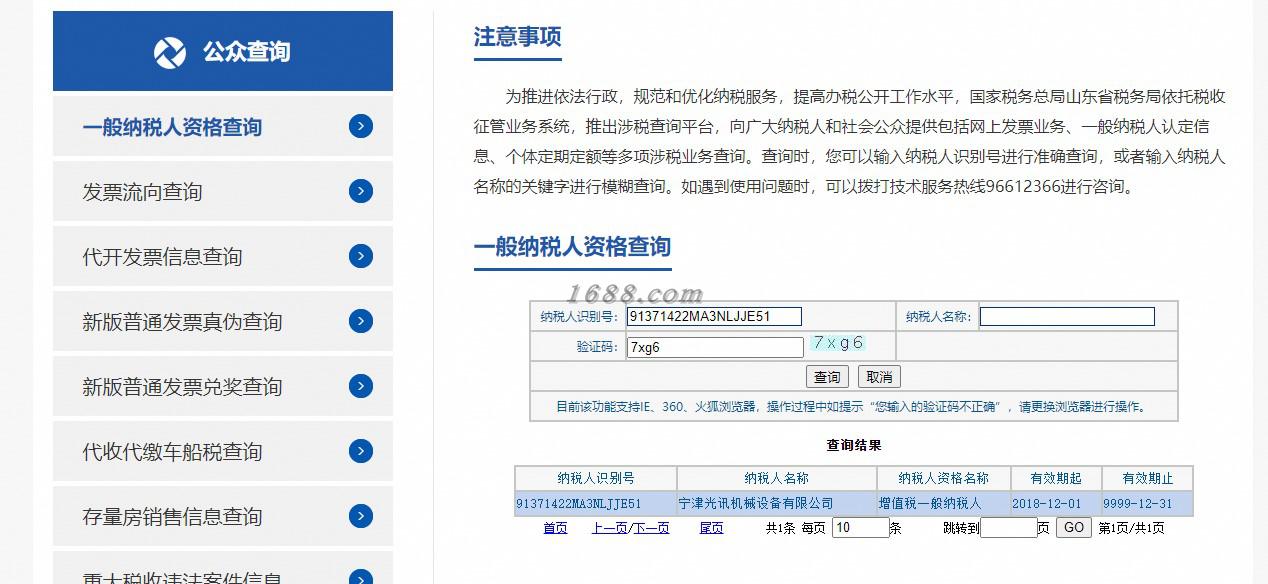1268x584 pixels.
Task: Focus the 验证码 input field
Action: tap(715, 347)
